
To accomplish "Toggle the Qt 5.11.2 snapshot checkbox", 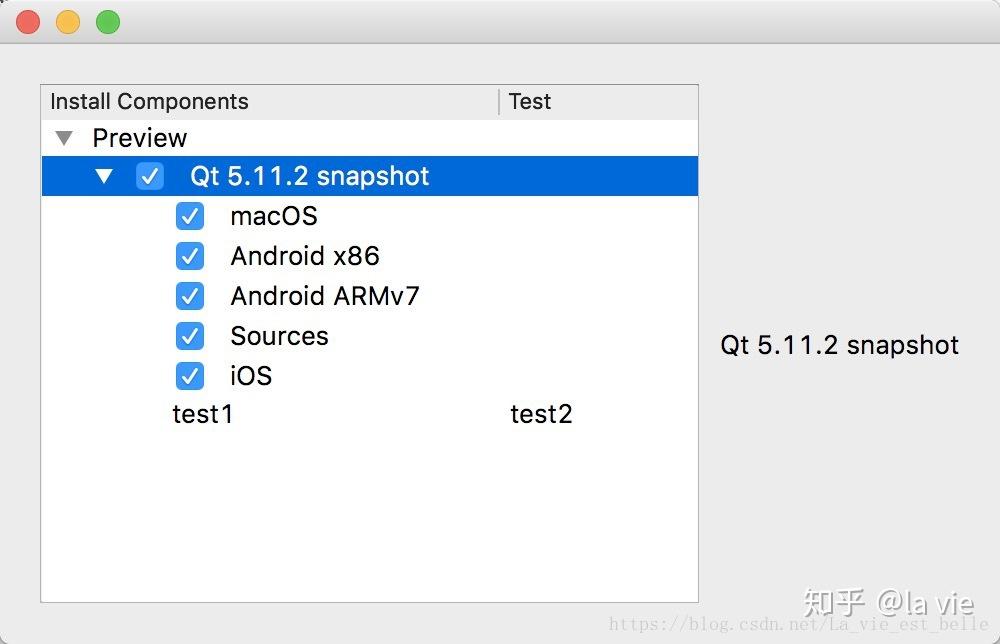I will point(150,176).
